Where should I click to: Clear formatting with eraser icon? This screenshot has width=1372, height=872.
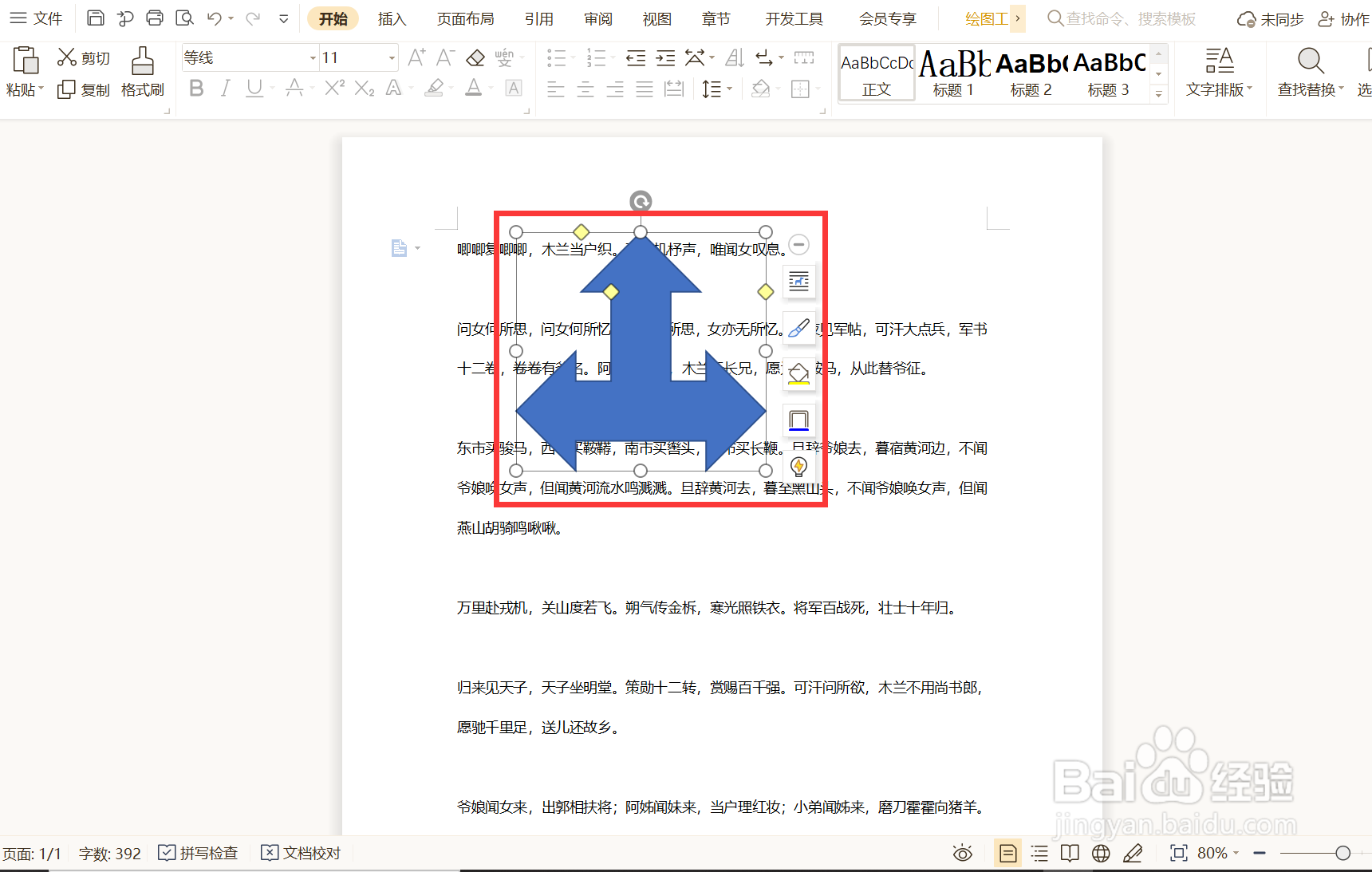pyautogui.click(x=475, y=57)
